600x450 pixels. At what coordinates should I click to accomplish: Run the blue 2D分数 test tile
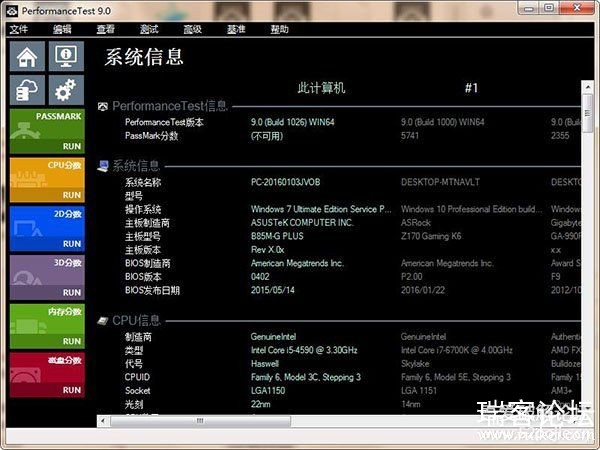coord(47,229)
